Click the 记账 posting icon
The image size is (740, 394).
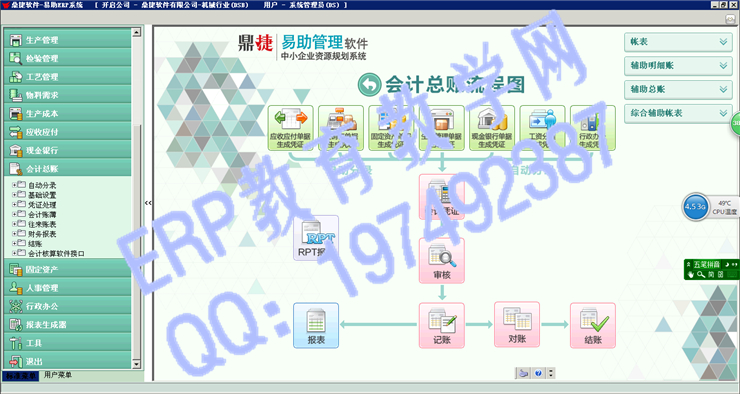click(442, 326)
